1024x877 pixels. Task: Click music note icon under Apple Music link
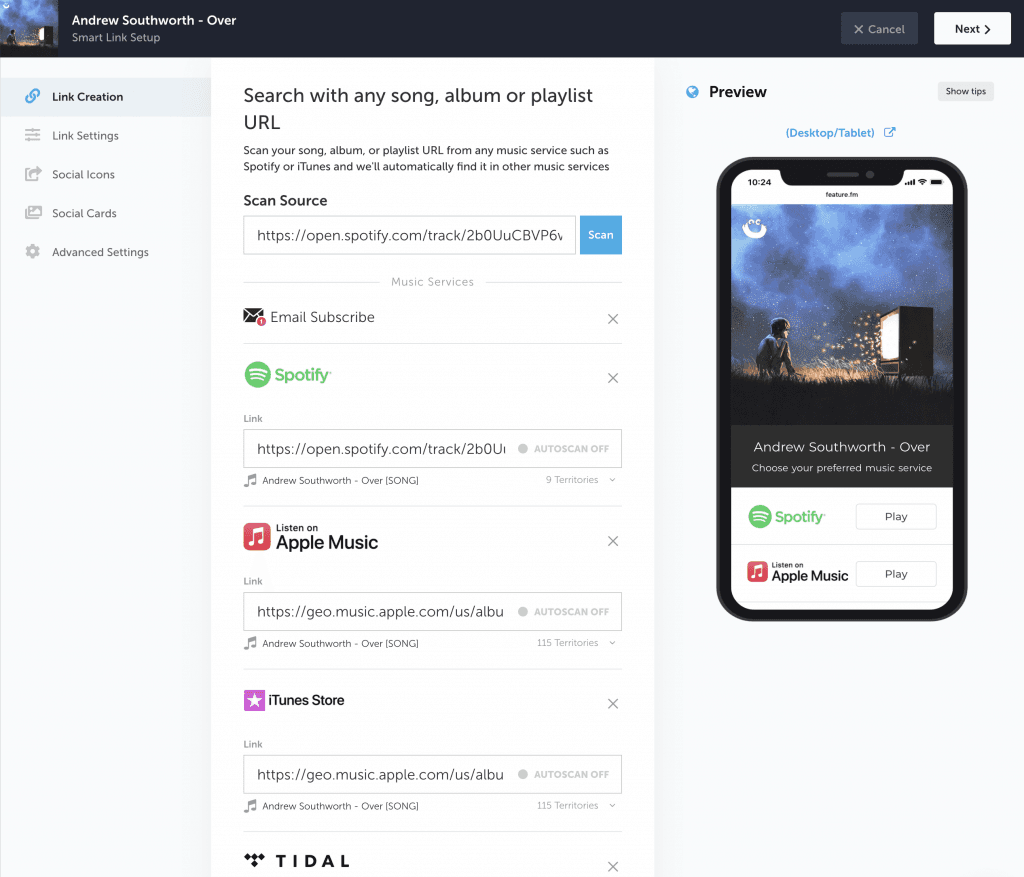pyautogui.click(x=250, y=643)
